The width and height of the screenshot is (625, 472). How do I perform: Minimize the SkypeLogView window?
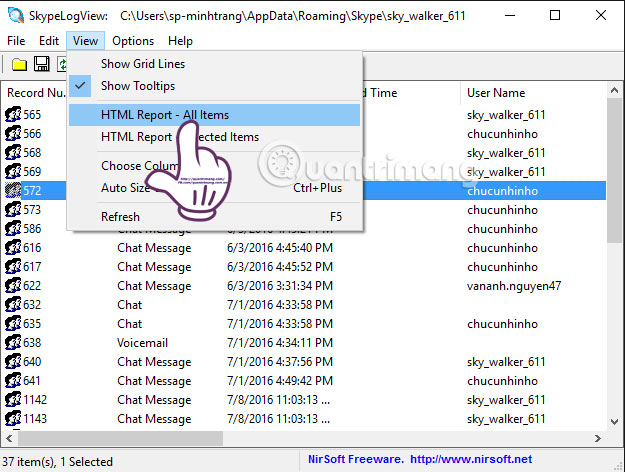[509, 16]
